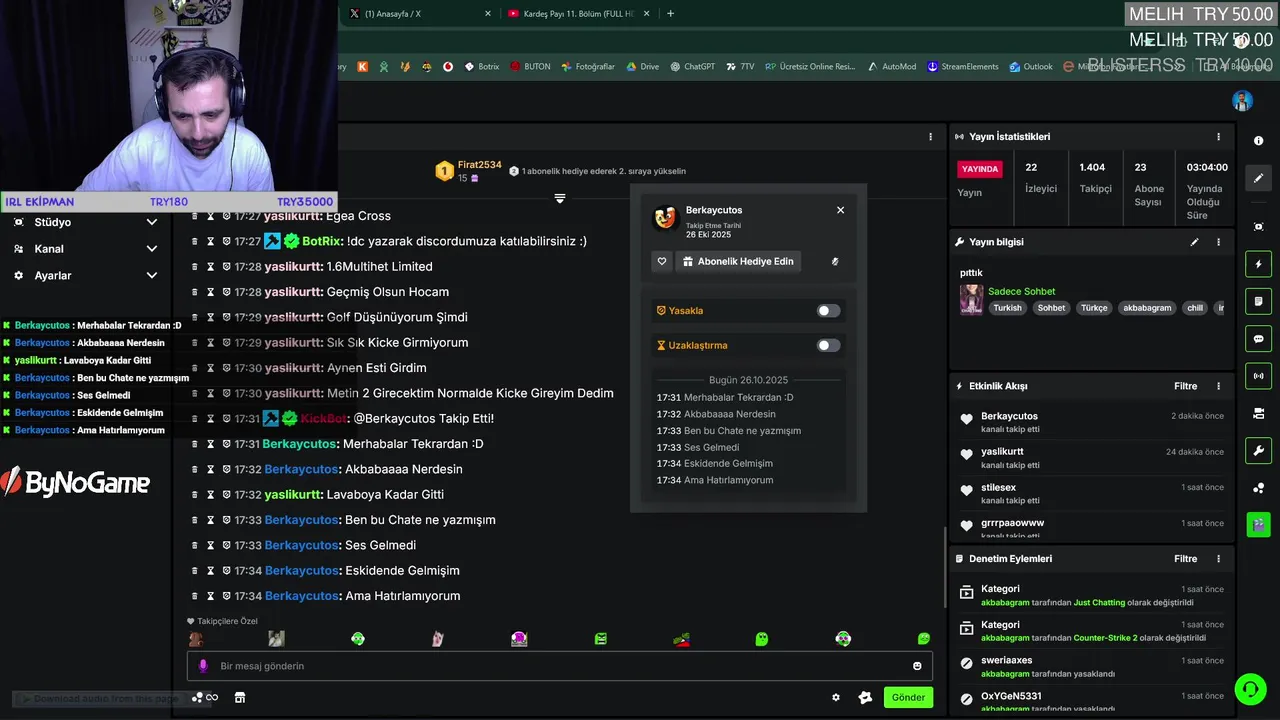The height and width of the screenshot is (720, 1280).
Task: Edit stream info with pencil icon
Action: [1194, 242]
